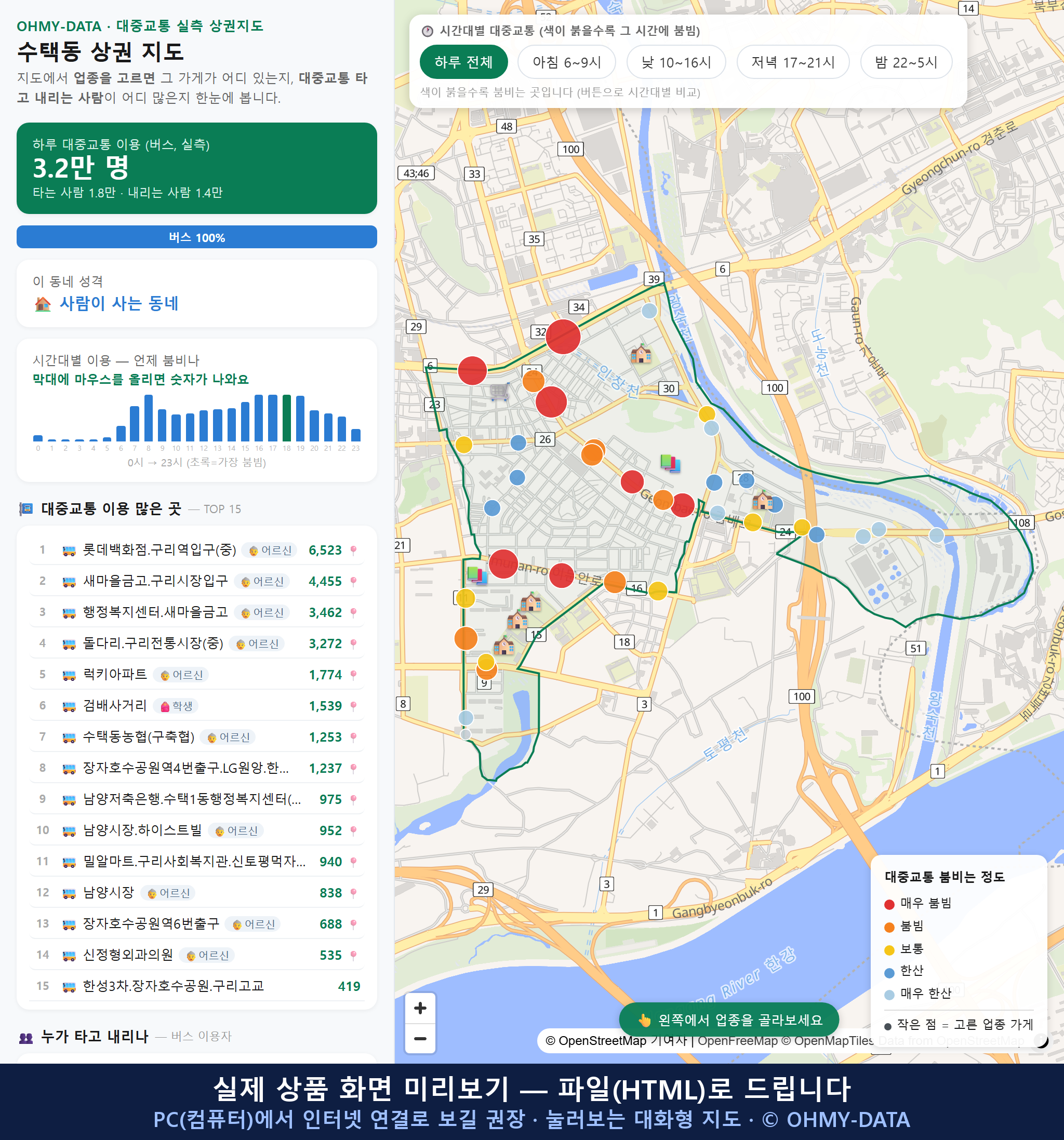Switch to 밤 22~5시 time filter
1064x1140 pixels.
[x=906, y=62]
